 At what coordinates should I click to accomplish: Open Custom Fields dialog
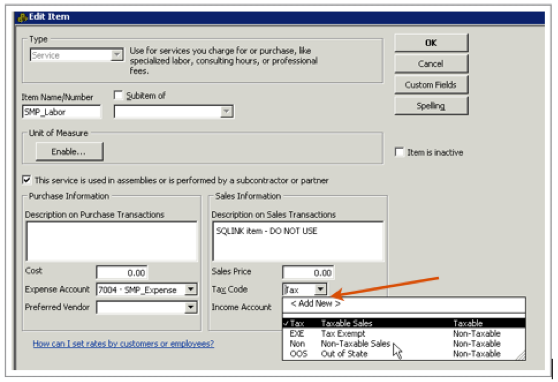click(x=431, y=85)
